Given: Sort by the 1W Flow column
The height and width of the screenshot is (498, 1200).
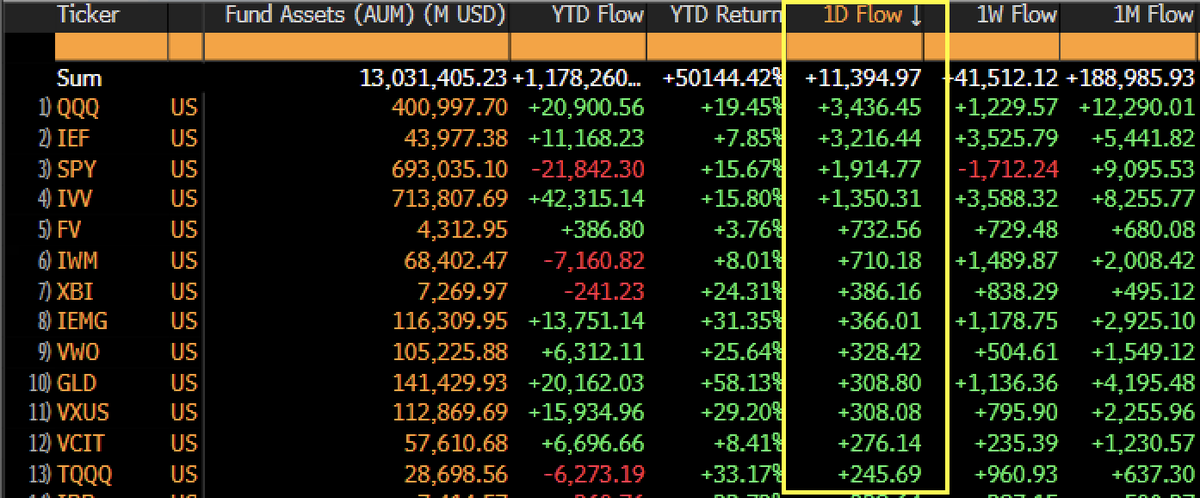Looking at the screenshot, I should (x=1015, y=15).
